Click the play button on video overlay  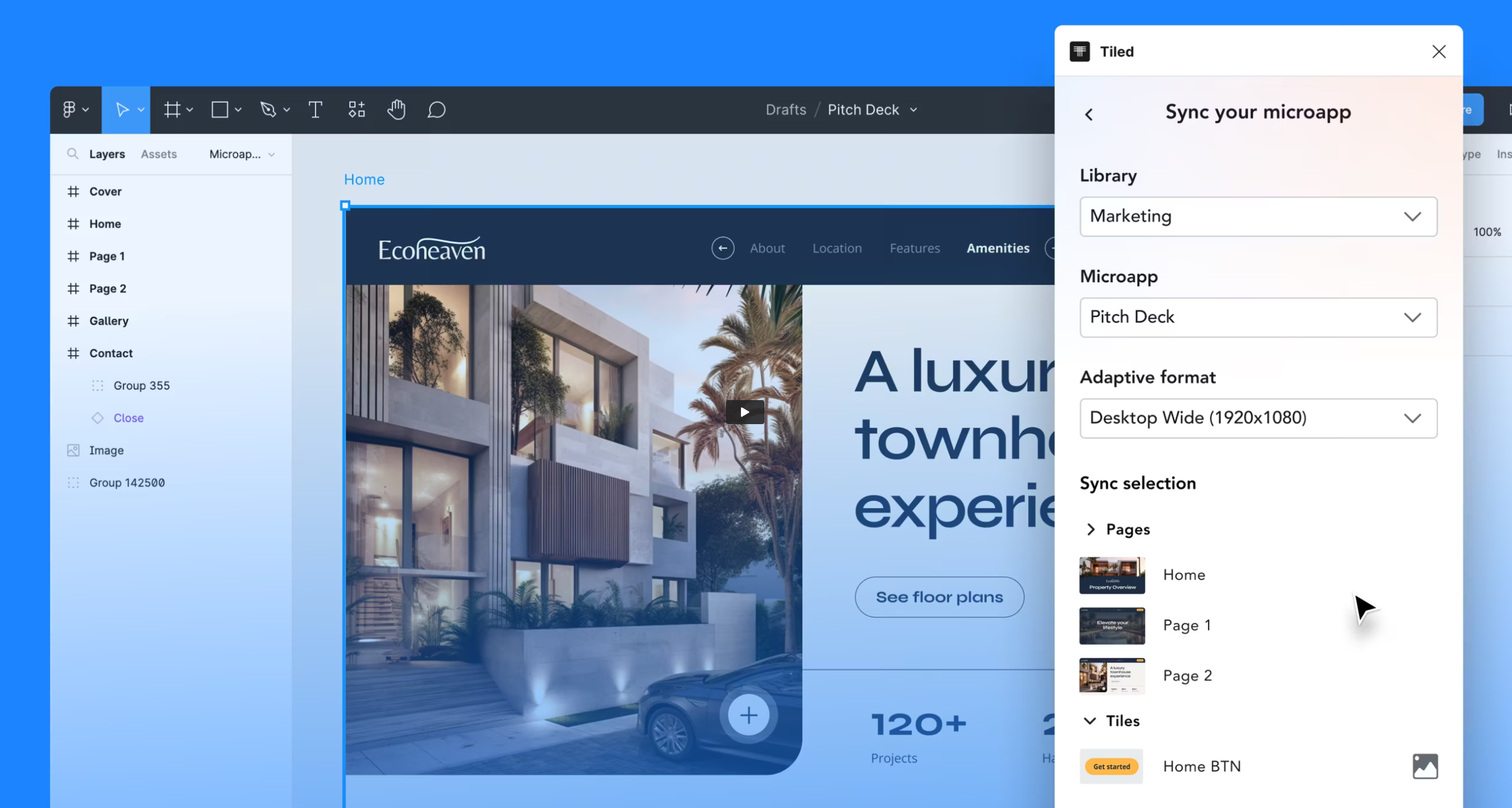pyautogui.click(x=744, y=411)
